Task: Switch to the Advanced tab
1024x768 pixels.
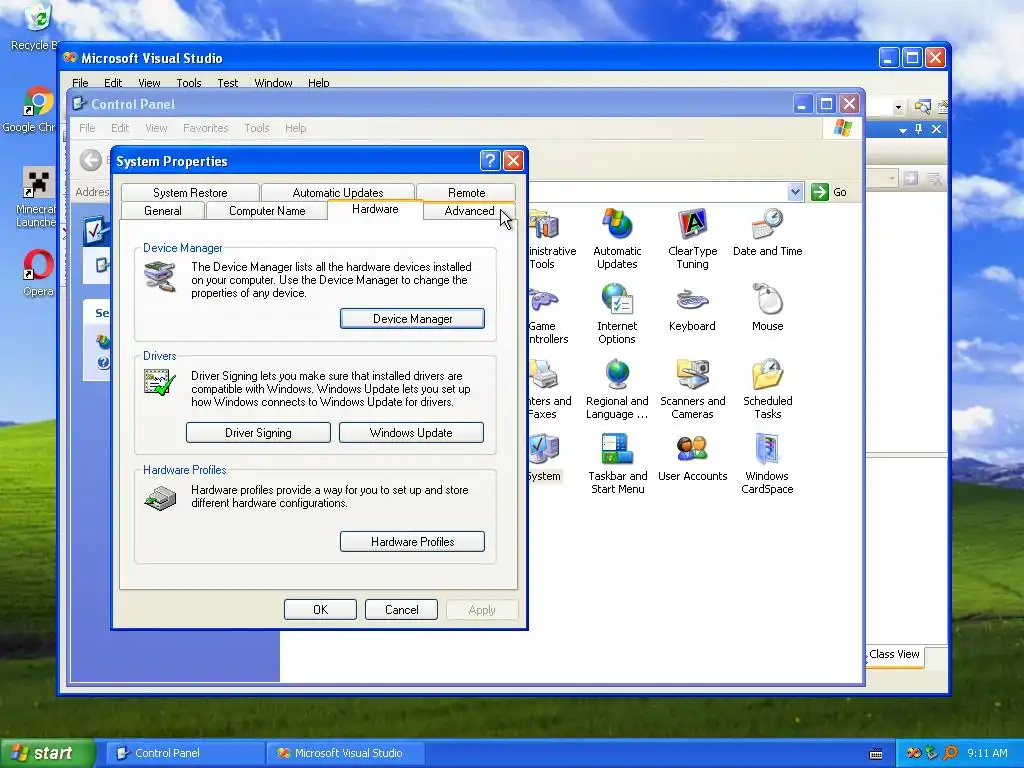Action: [469, 211]
